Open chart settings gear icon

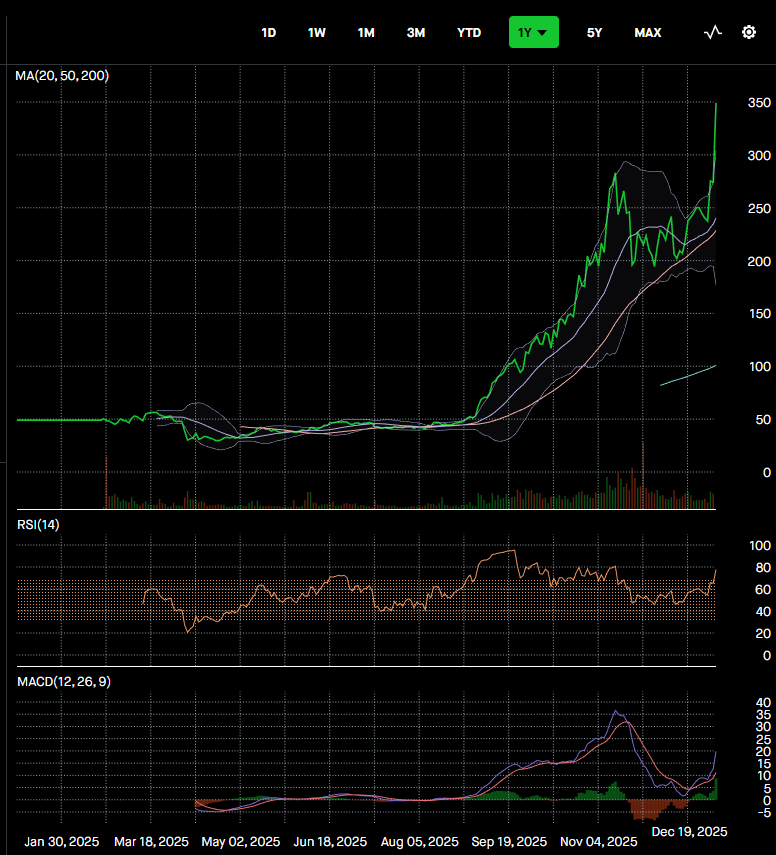[x=749, y=33]
